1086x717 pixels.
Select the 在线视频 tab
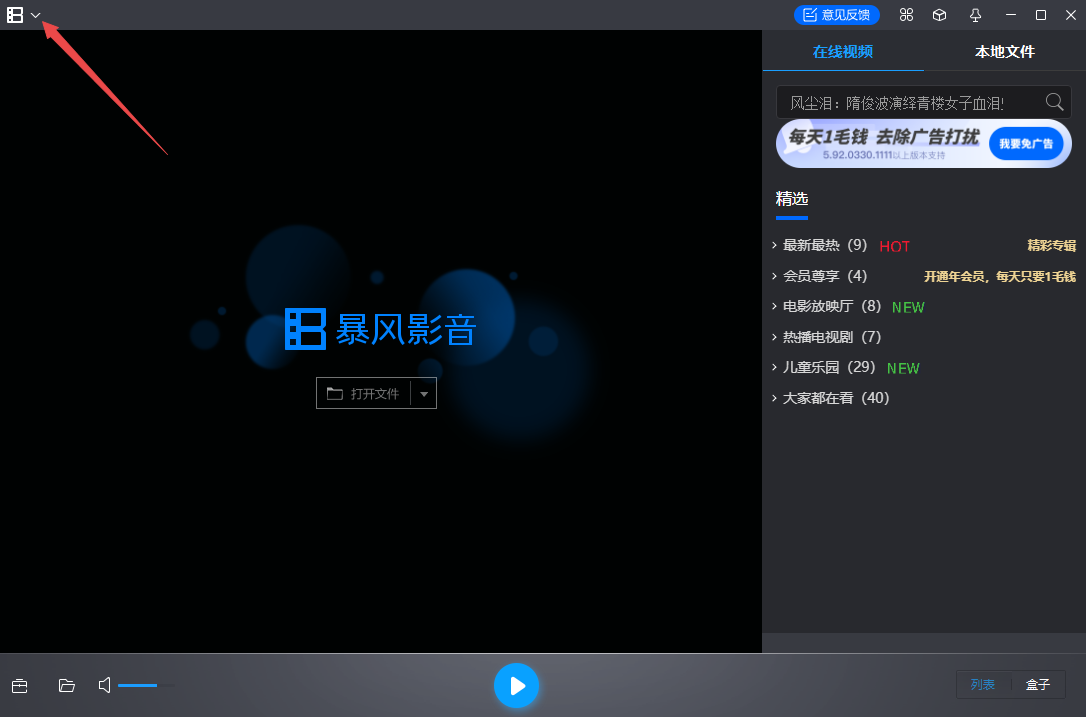coord(842,51)
